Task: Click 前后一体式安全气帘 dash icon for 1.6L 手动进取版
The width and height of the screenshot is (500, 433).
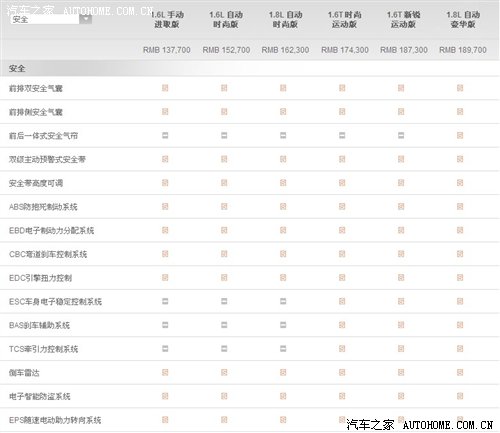Action: [165, 135]
